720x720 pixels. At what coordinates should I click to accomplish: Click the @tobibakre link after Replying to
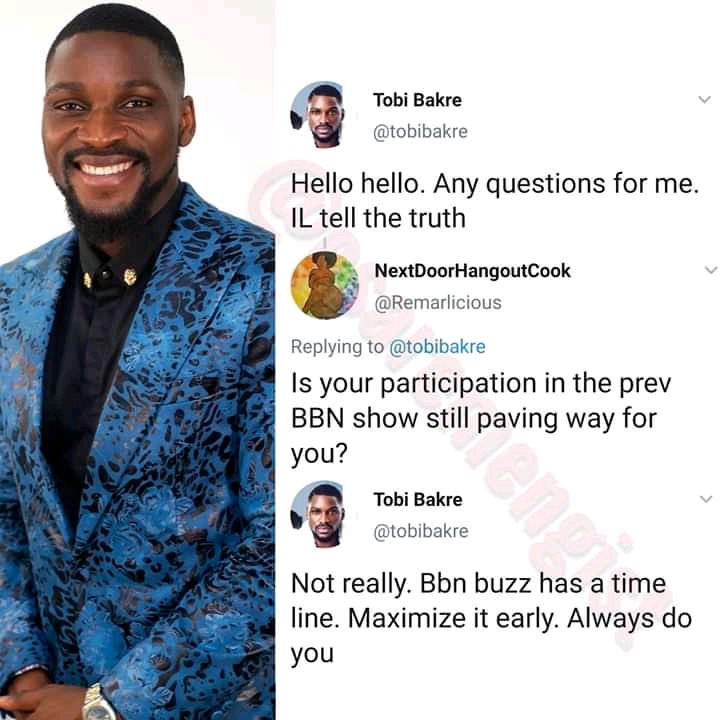437,347
